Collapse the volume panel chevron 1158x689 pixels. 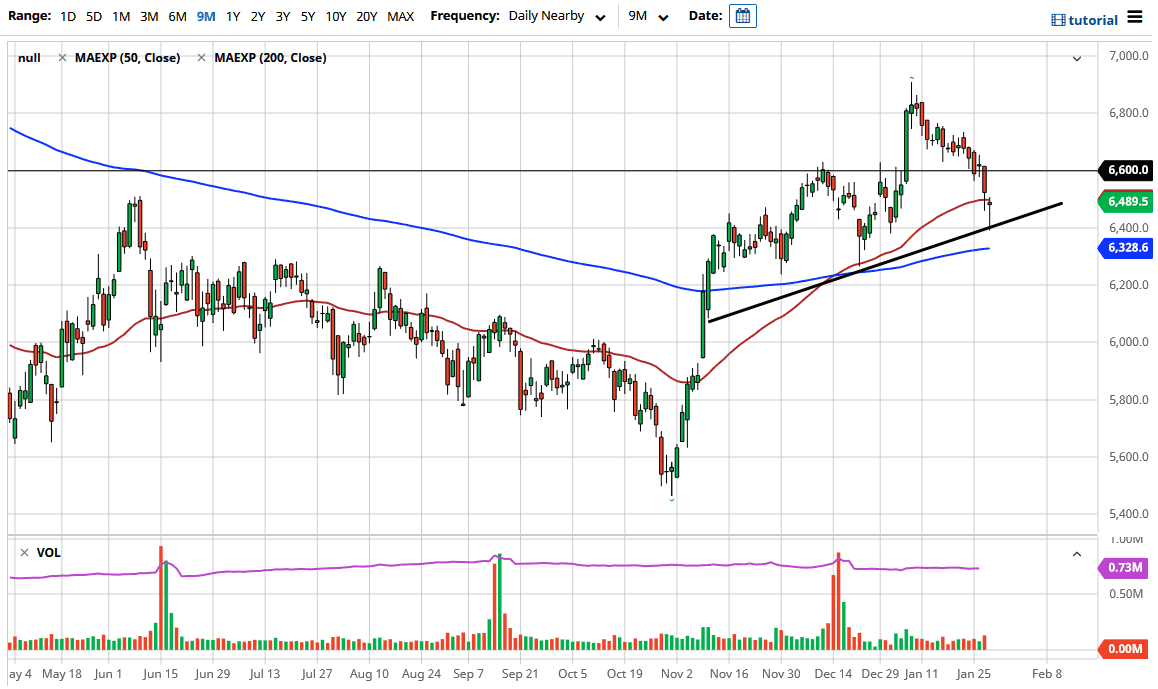point(1077,553)
